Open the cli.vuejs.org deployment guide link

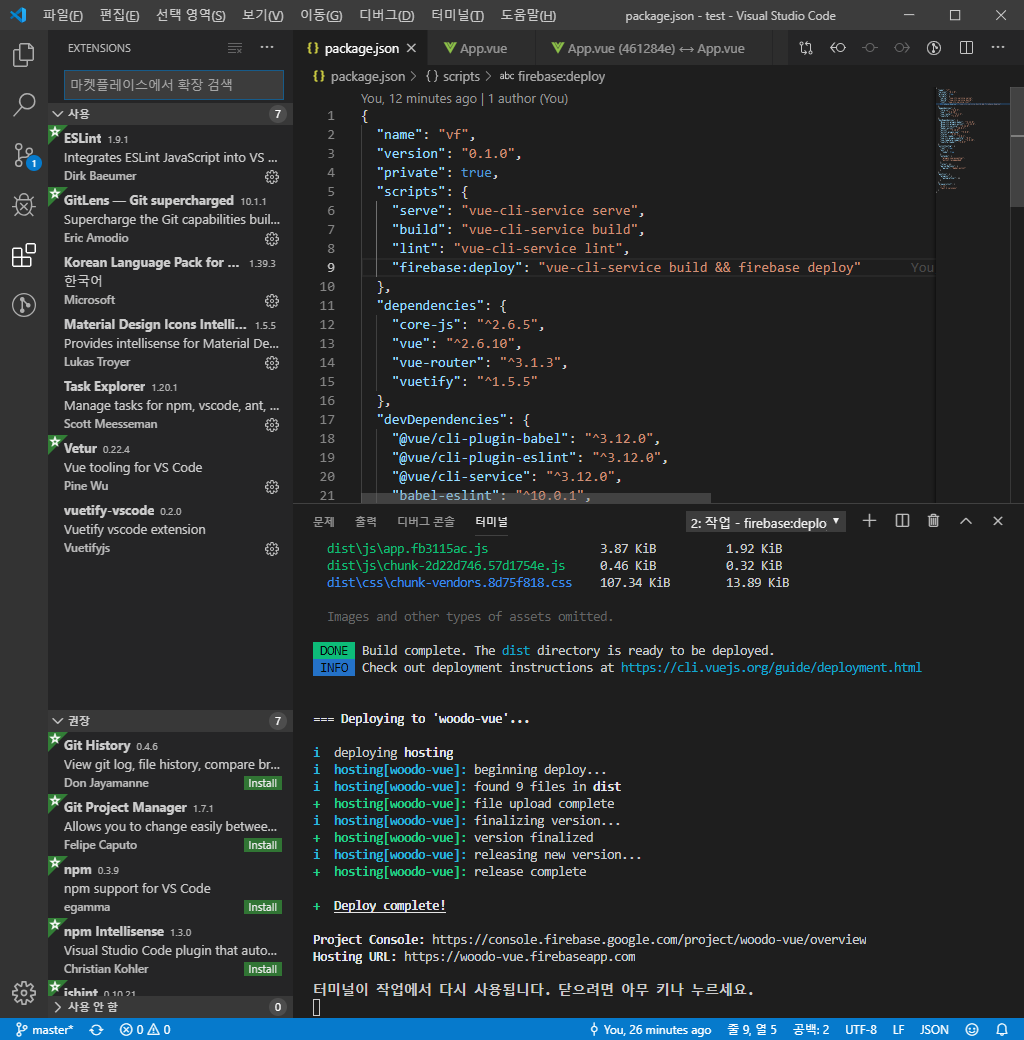(x=771, y=668)
